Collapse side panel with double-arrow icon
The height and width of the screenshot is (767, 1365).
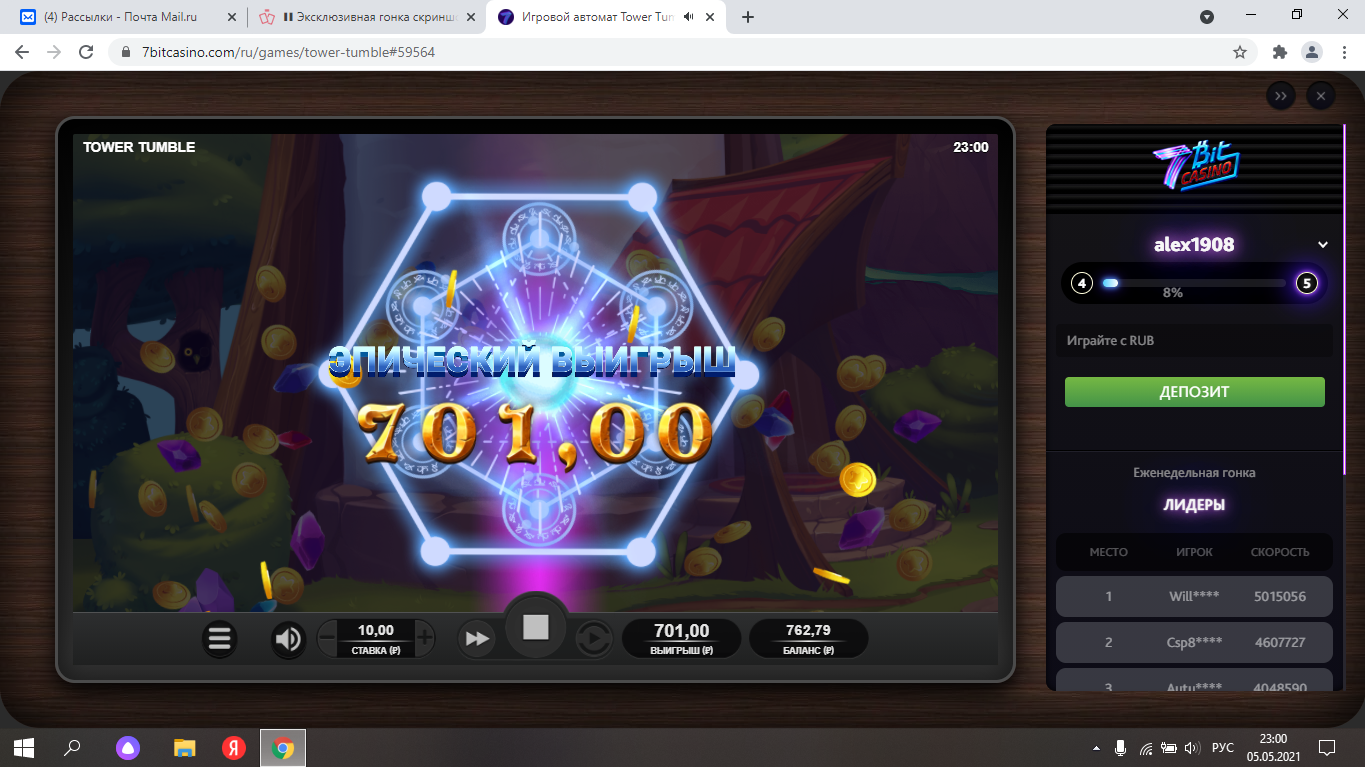[x=1281, y=96]
